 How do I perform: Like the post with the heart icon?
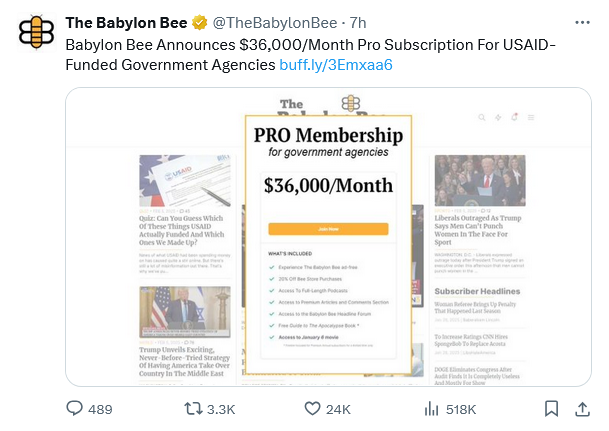coord(312,408)
